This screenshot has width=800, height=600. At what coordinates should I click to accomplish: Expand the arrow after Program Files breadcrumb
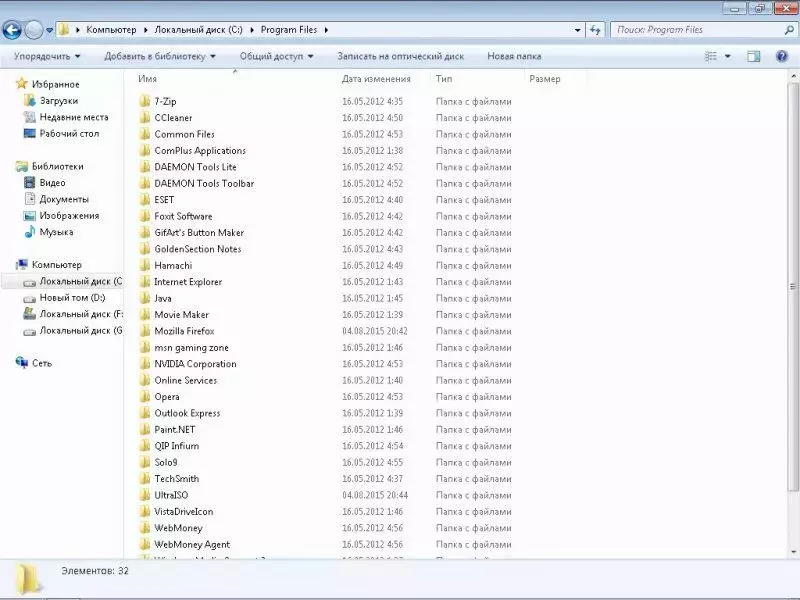pyautogui.click(x=326, y=30)
